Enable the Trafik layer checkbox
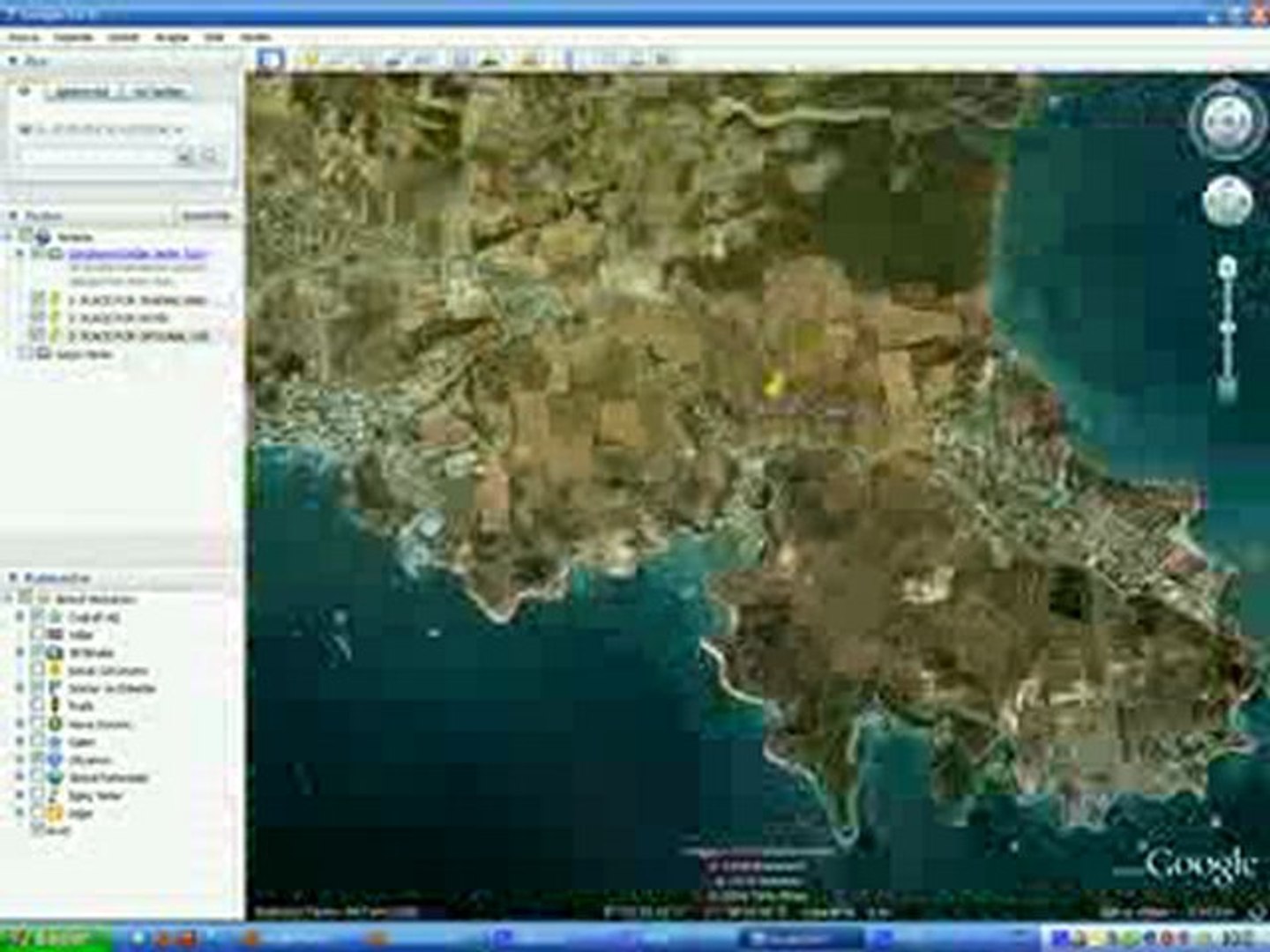The width and height of the screenshot is (1270, 952). (x=38, y=706)
